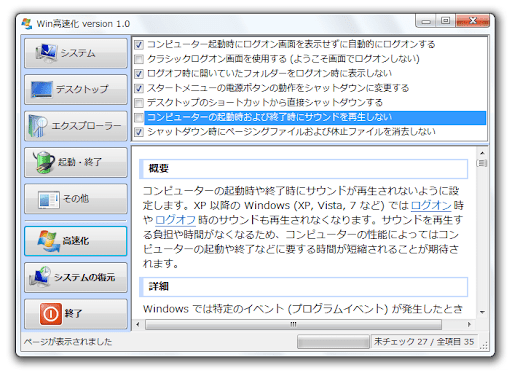Select the 起動・終了 power plug icon
The height and width of the screenshot is (373, 512).
click(44, 162)
